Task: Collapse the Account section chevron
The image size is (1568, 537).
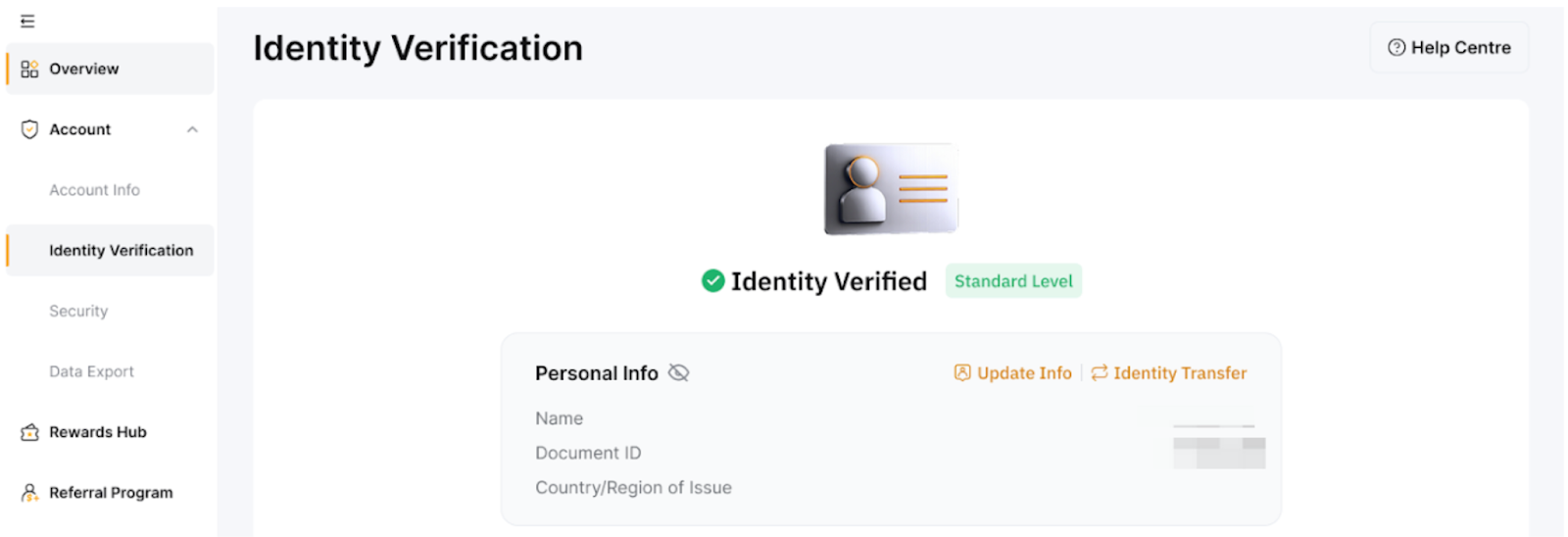Action: click(x=192, y=129)
